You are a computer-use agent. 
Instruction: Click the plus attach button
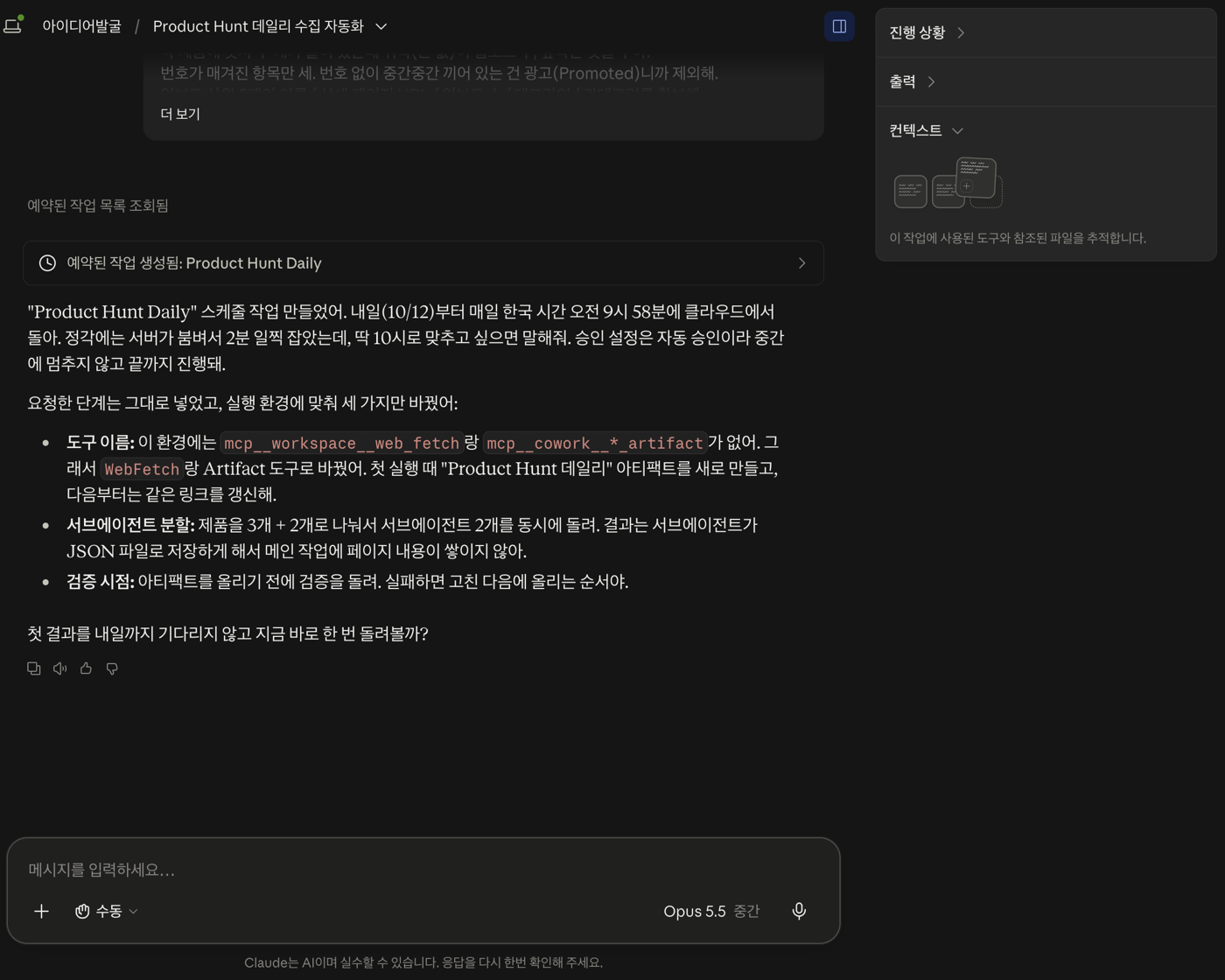coord(41,911)
